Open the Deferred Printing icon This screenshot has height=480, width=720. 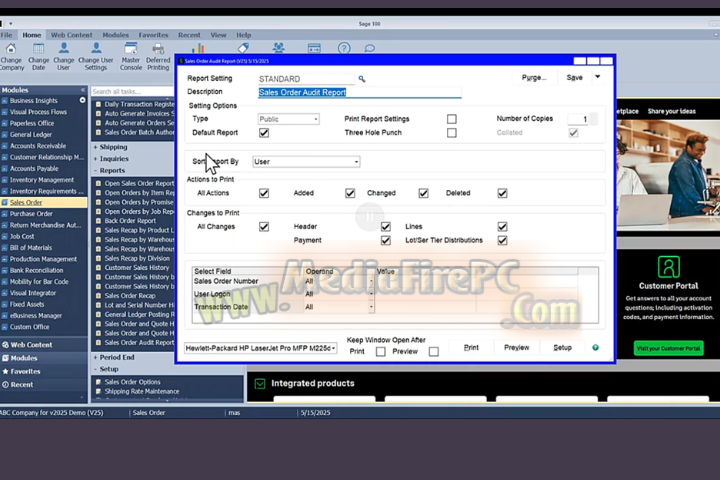[x=158, y=48]
